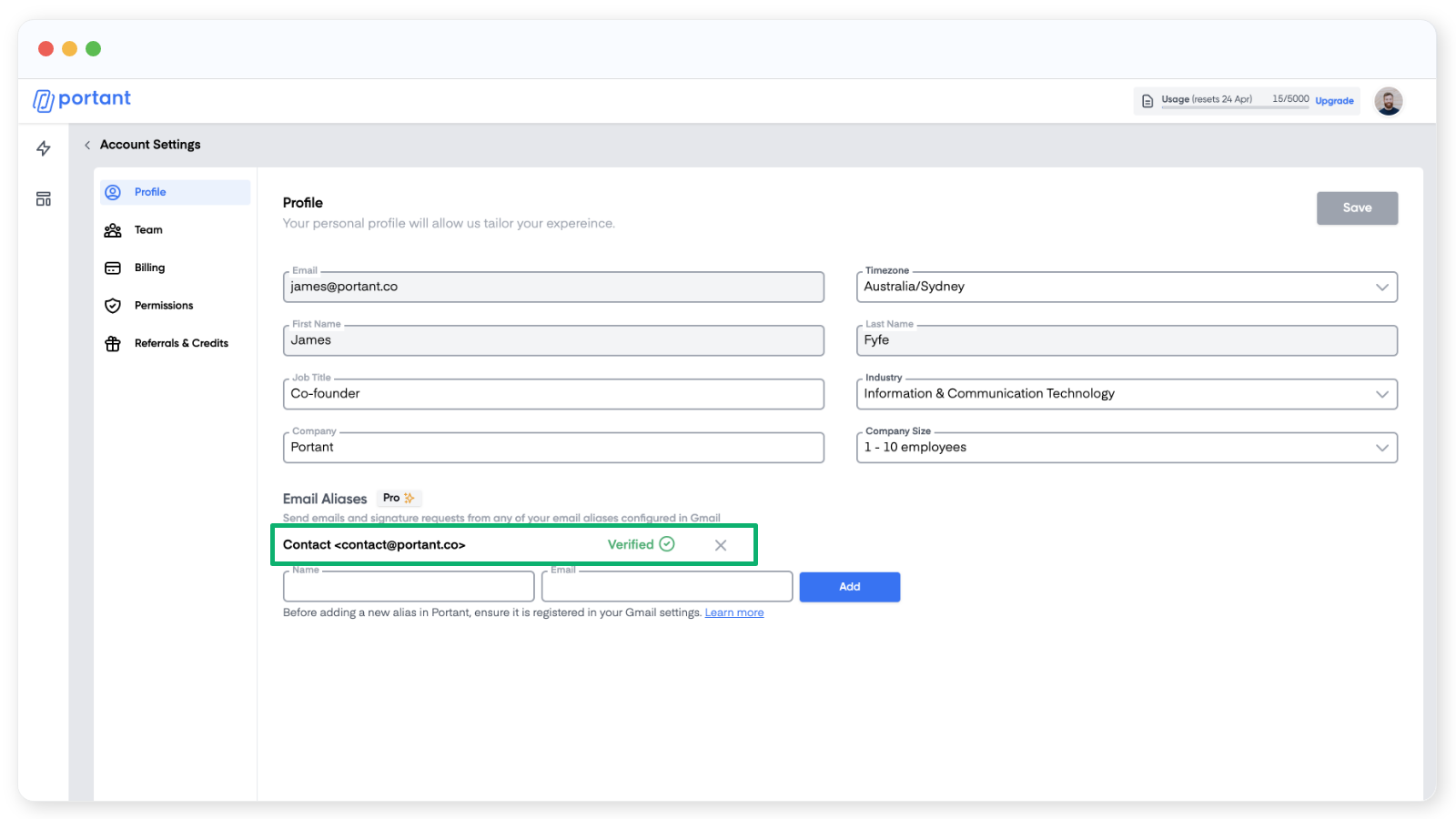This screenshot has height=819, width=1456.
Task: Open the templates layout icon in sidebar
Action: click(x=44, y=199)
